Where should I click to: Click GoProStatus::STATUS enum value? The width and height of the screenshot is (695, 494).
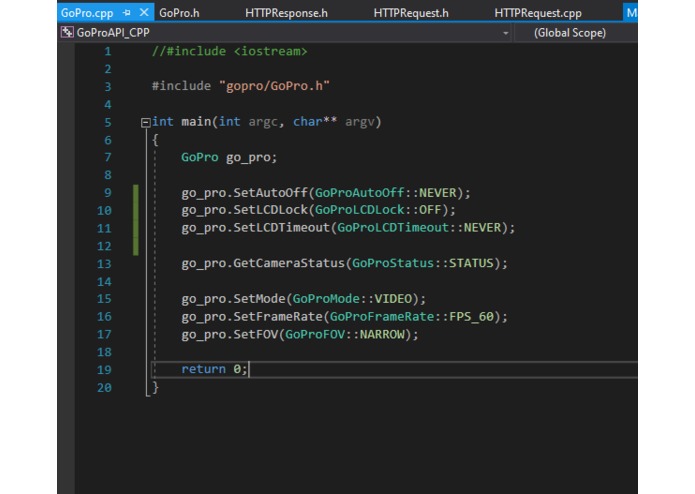[422, 263]
